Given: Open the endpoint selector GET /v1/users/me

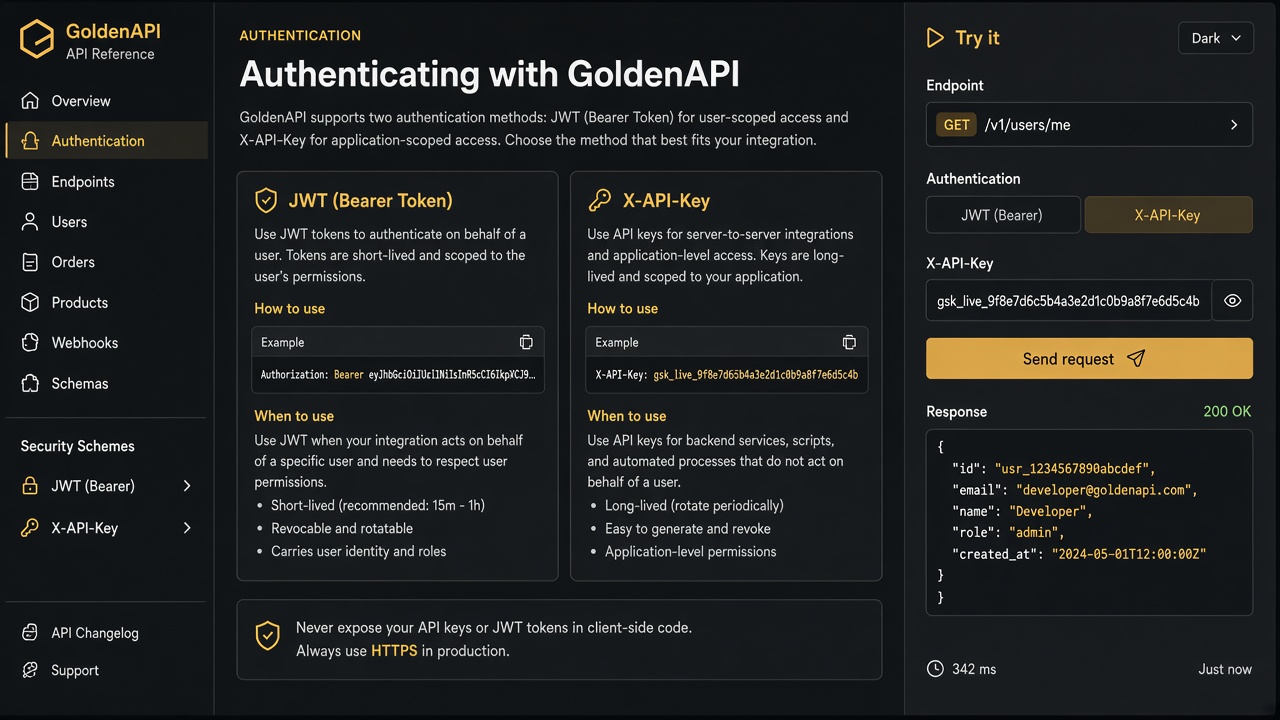Looking at the screenshot, I should point(1089,125).
